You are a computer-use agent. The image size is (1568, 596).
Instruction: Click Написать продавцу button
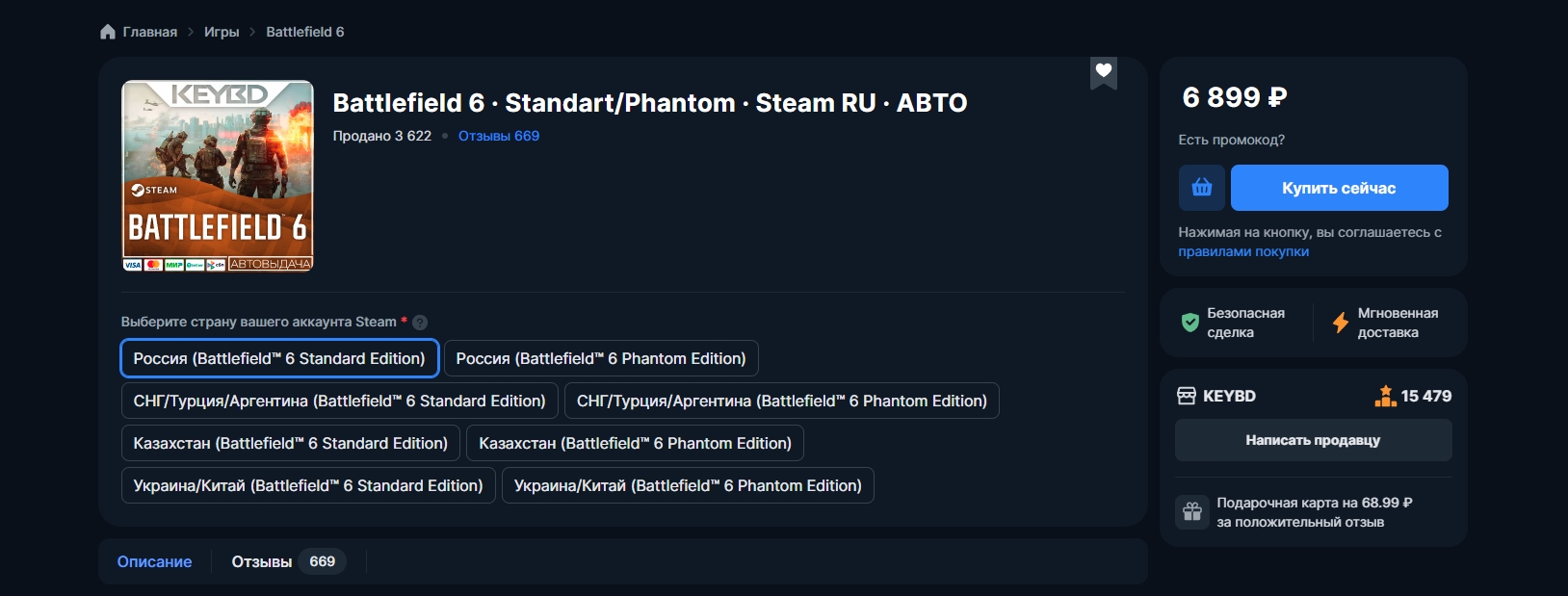(1313, 440)
